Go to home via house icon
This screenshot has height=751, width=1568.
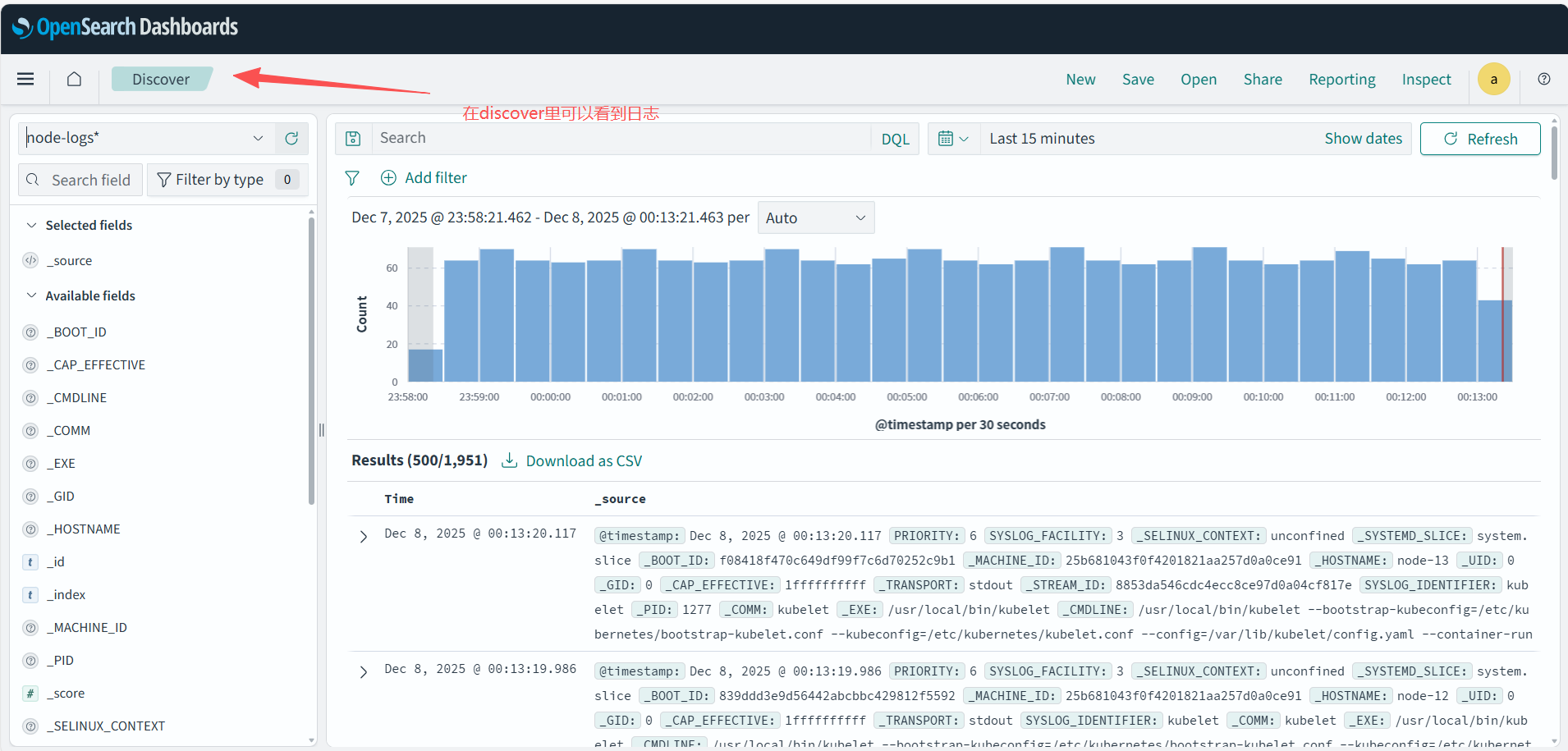point(74,79)
